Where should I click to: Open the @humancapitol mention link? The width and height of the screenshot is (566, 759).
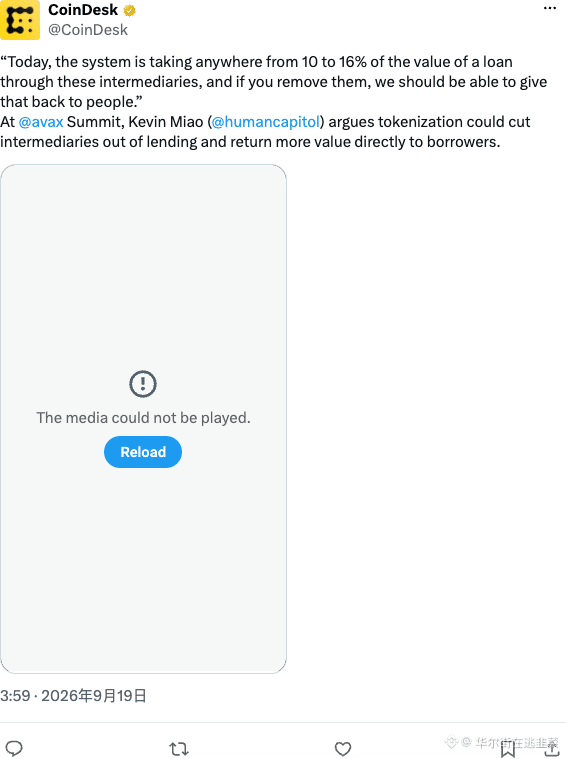click(x=266, y=121)
